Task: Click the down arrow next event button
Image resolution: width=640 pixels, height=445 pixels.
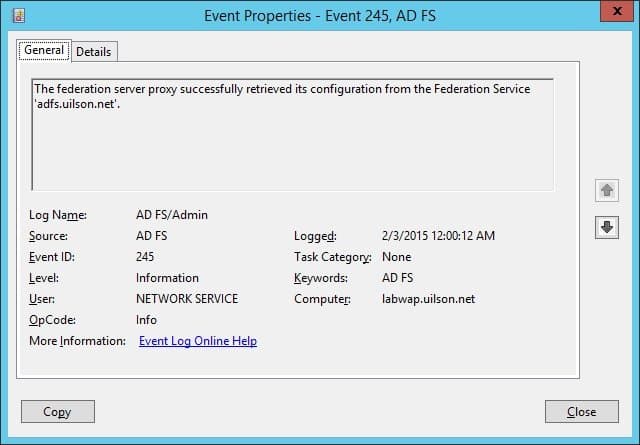Action: (607, 227)
